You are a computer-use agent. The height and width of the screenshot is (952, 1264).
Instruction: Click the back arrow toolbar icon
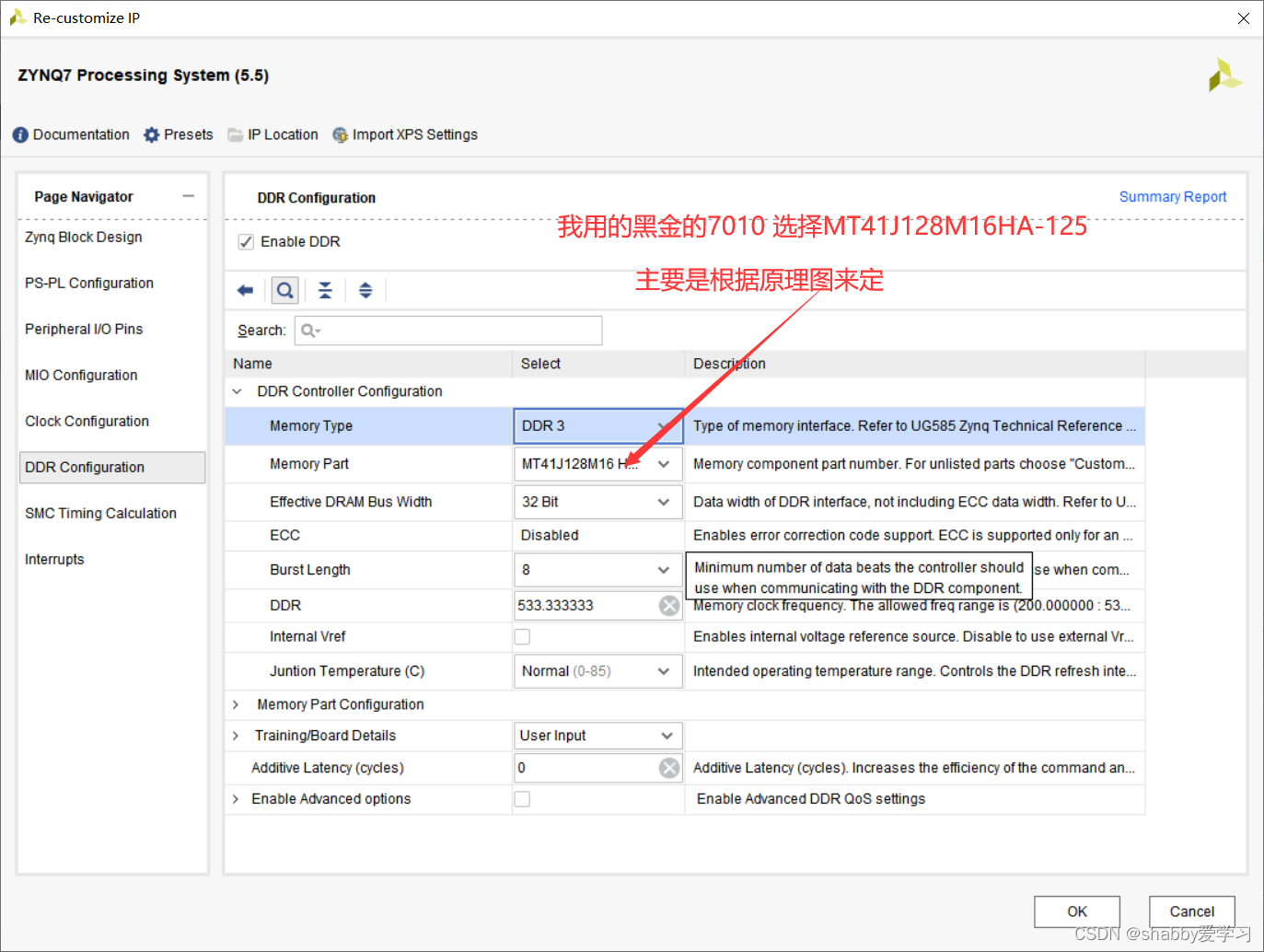[x=245, y=291]
